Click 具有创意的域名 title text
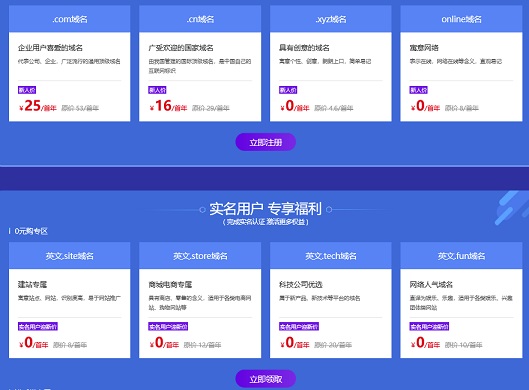 click(x=304, y=48)
